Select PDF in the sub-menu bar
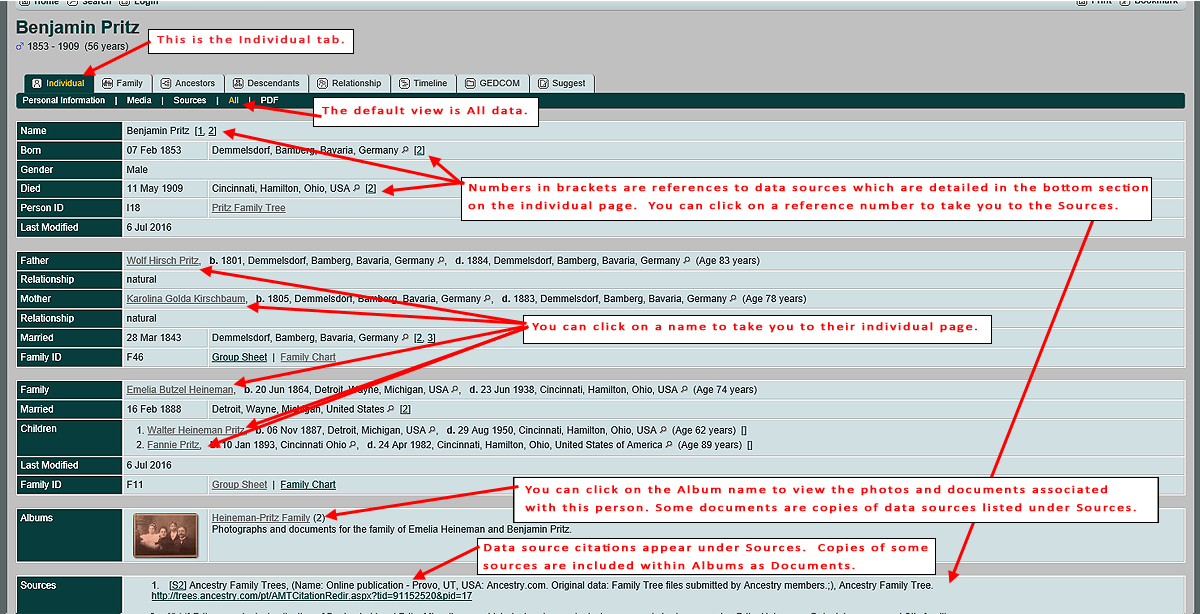This screenshot has width=1200, height=614. click(x=269, y=100)
